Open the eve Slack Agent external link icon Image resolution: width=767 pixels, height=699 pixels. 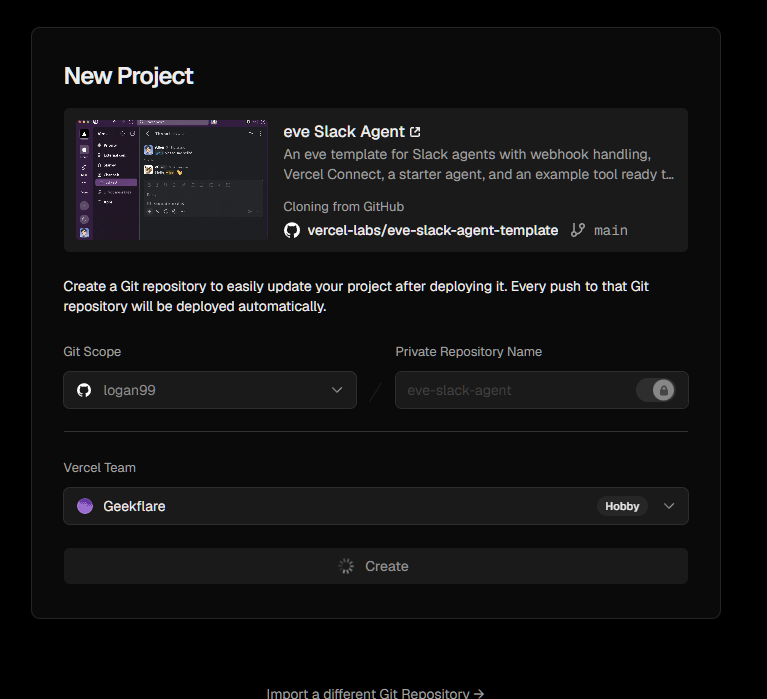point(415,132)
